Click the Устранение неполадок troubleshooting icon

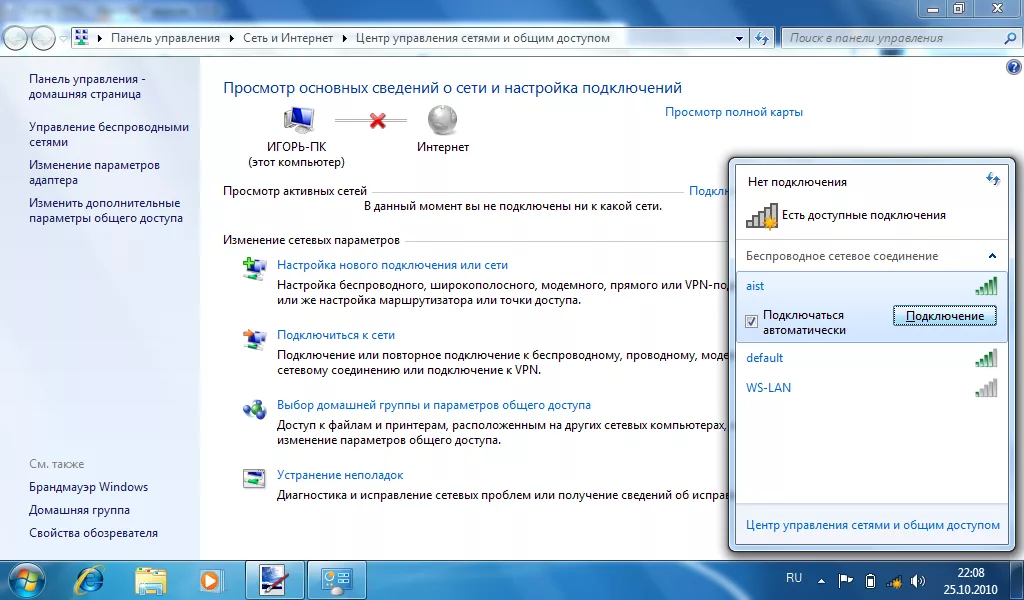pos(253,478)
